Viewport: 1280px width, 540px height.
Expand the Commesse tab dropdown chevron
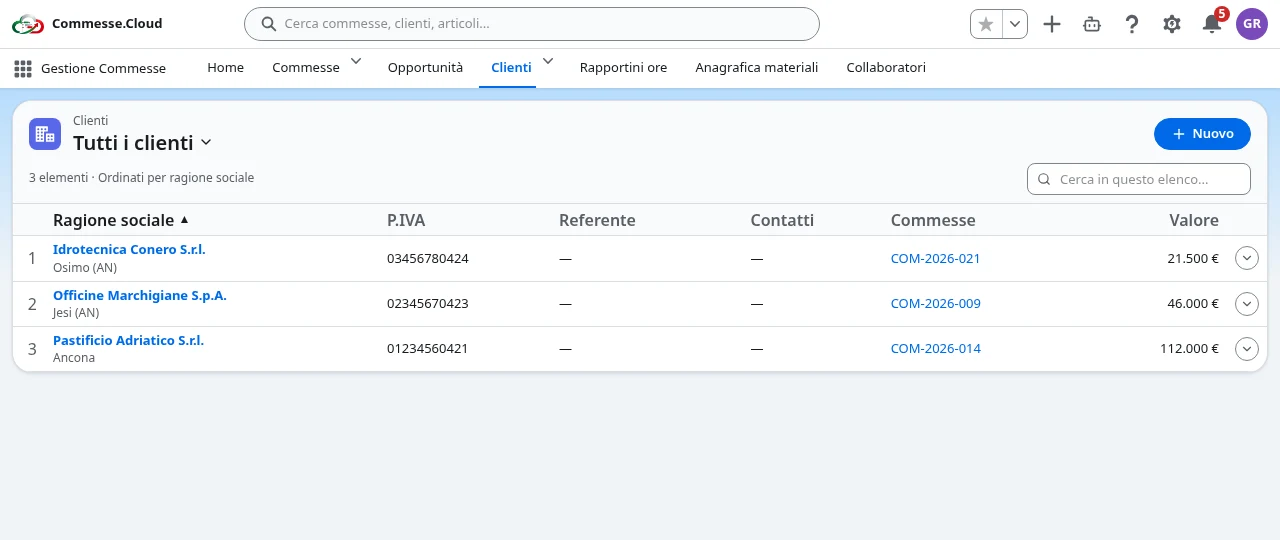356,62
